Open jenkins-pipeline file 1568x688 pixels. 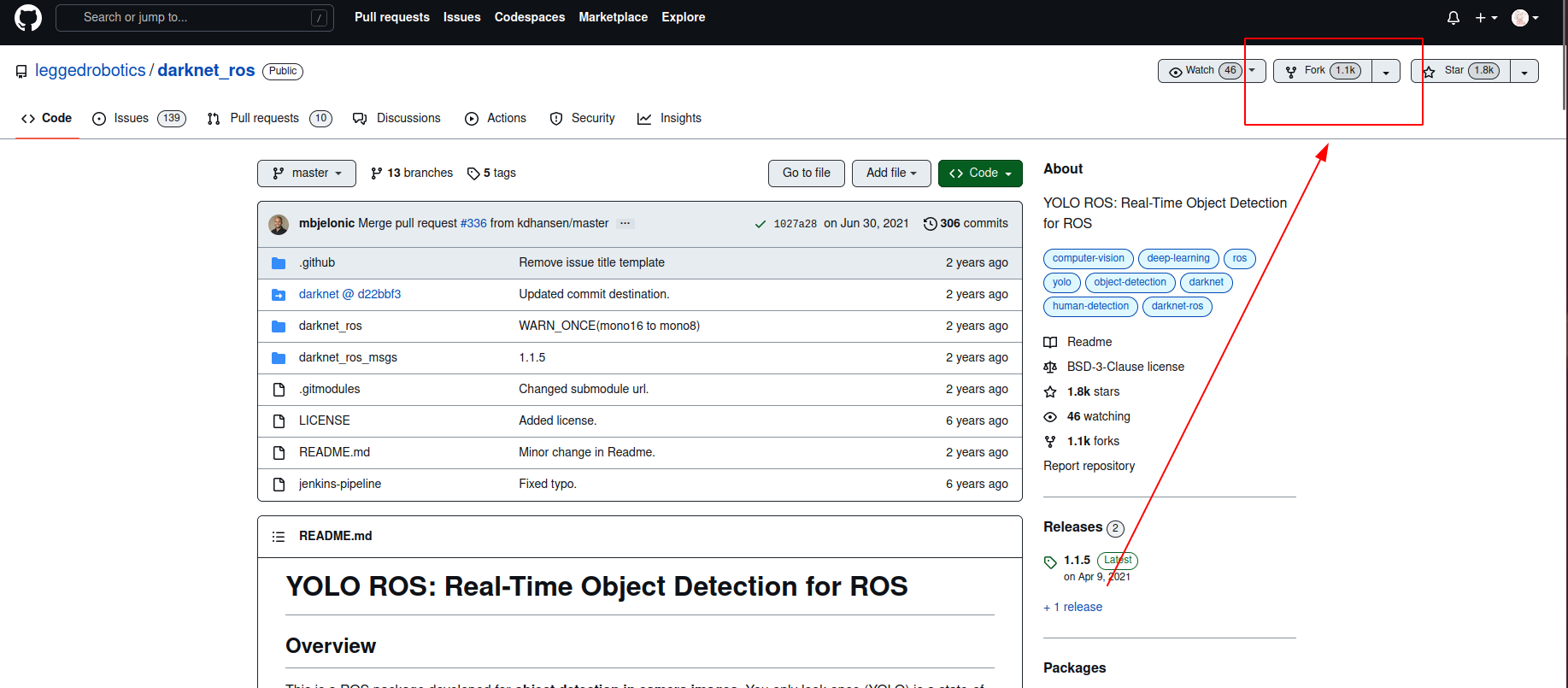tap(340, 485)
